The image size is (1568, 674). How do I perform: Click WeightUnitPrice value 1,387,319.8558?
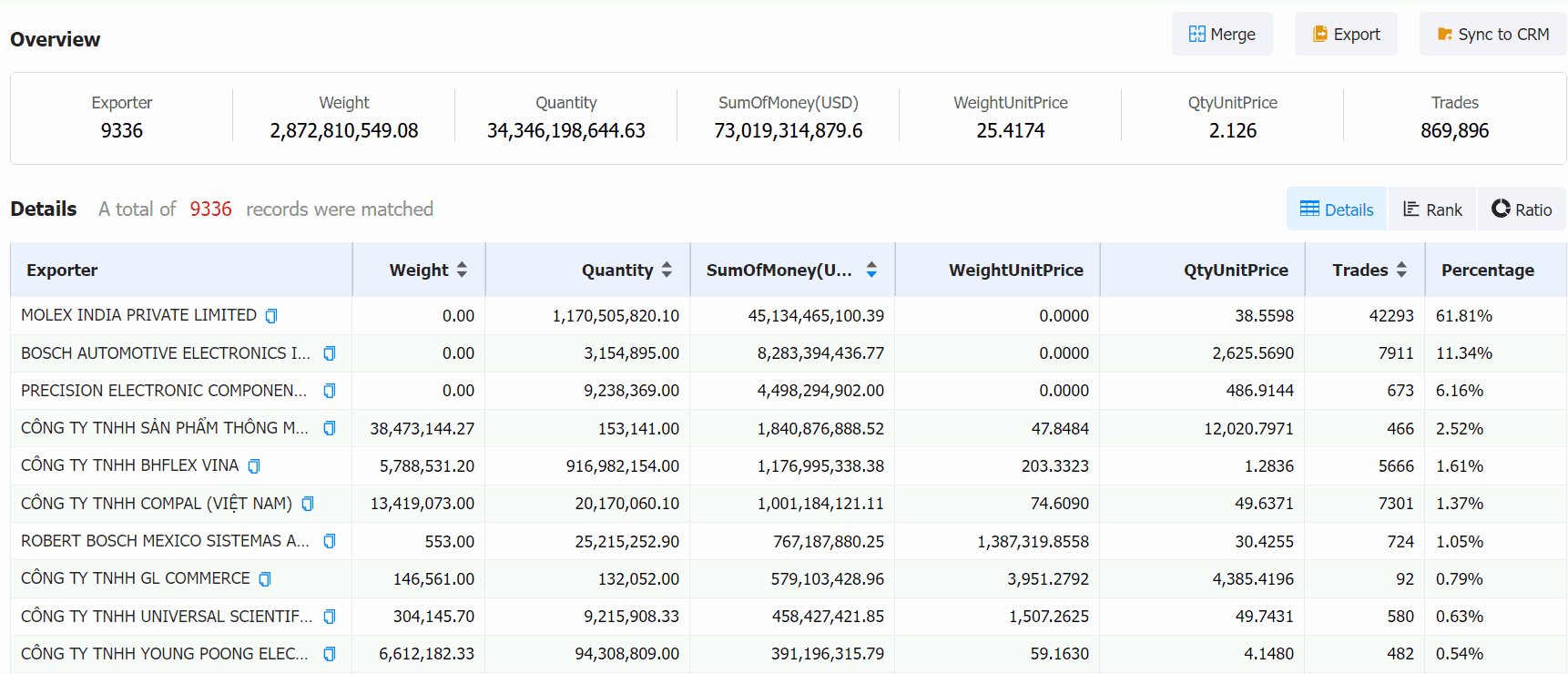[x=1033, y=542]
